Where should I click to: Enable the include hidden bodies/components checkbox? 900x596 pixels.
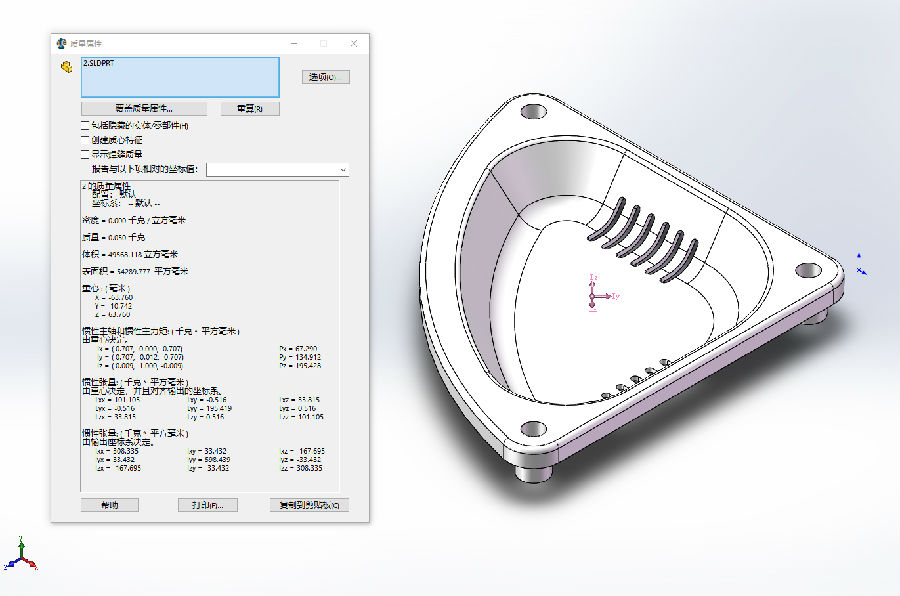85,125
